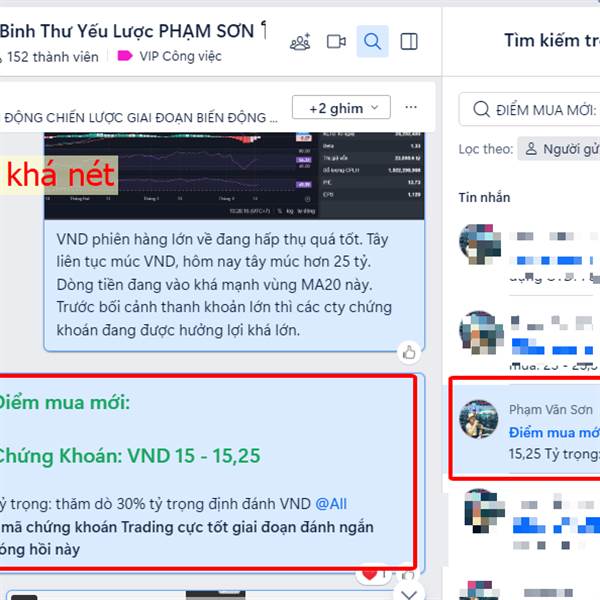The width and height of the screenshot is (600, 600).
Task: Click the Phạm Văn Sơn avatar in results
Action: [x=479, y=419]
